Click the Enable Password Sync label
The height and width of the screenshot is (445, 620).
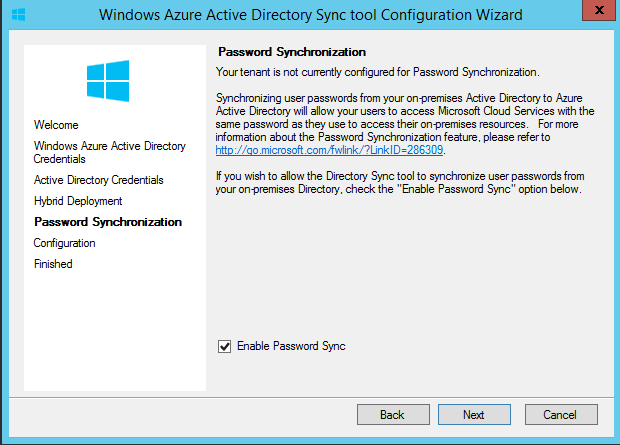[291, 346]
